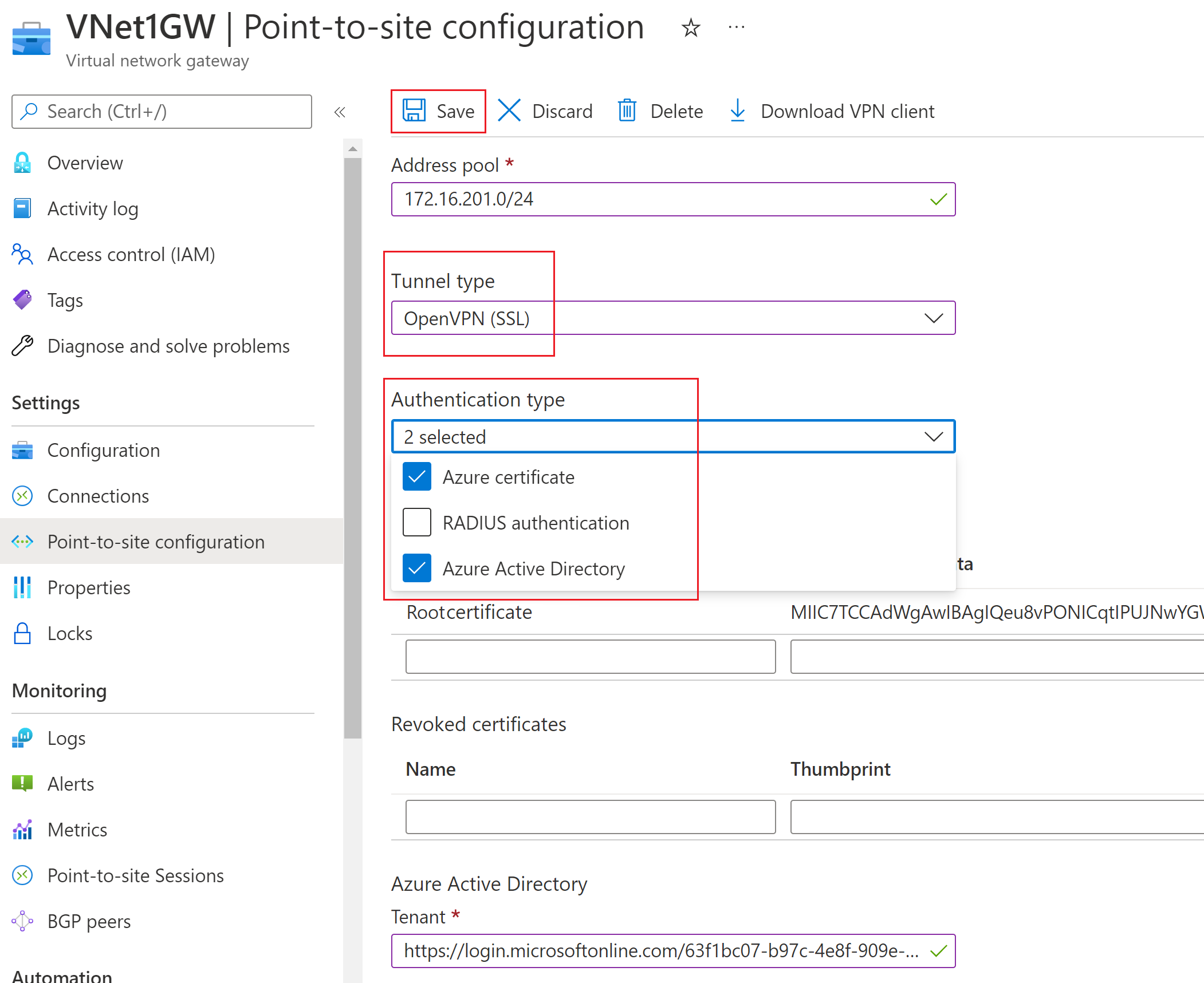Click the Diagnose wrench icon

click(22, 346)
